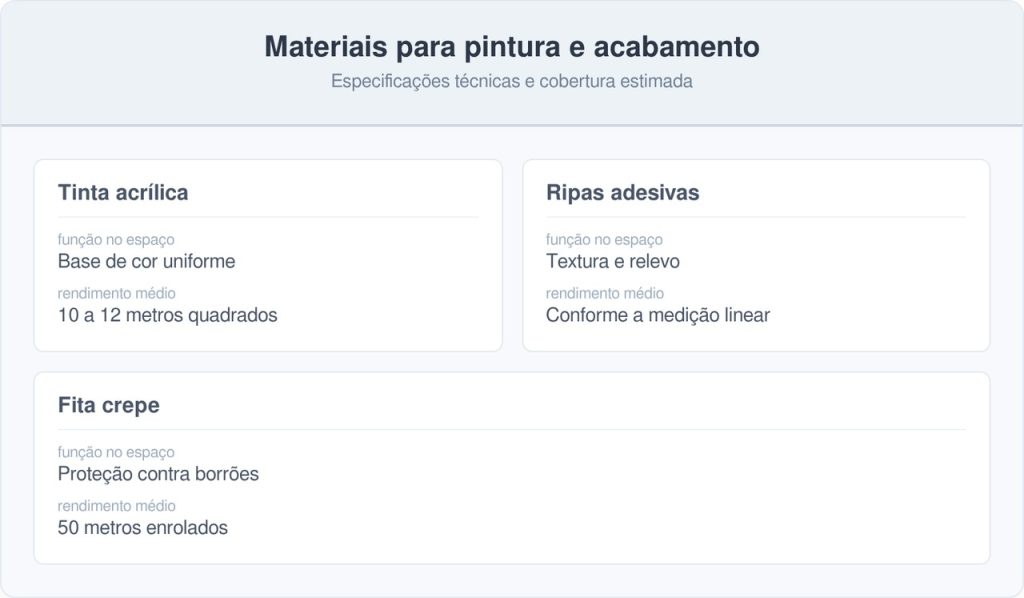This screenshot has width=1024, height=598.
Task: Click the divider line below "Fita crepe" heading
Action: 511,430
